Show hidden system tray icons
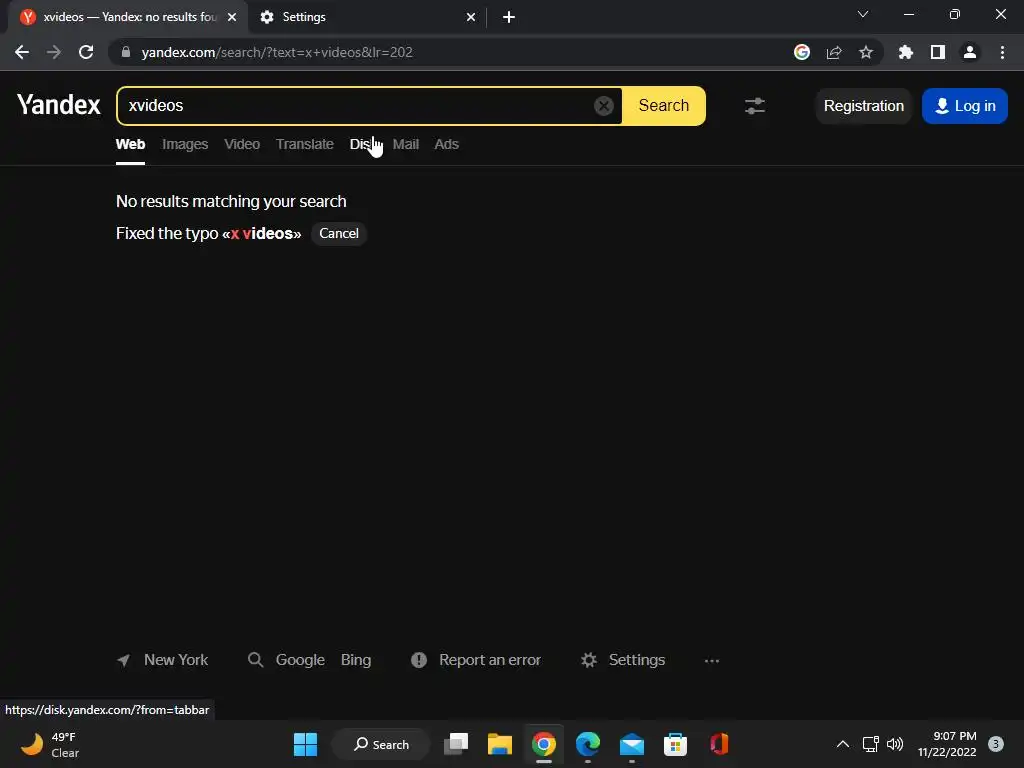 point(843,744)
